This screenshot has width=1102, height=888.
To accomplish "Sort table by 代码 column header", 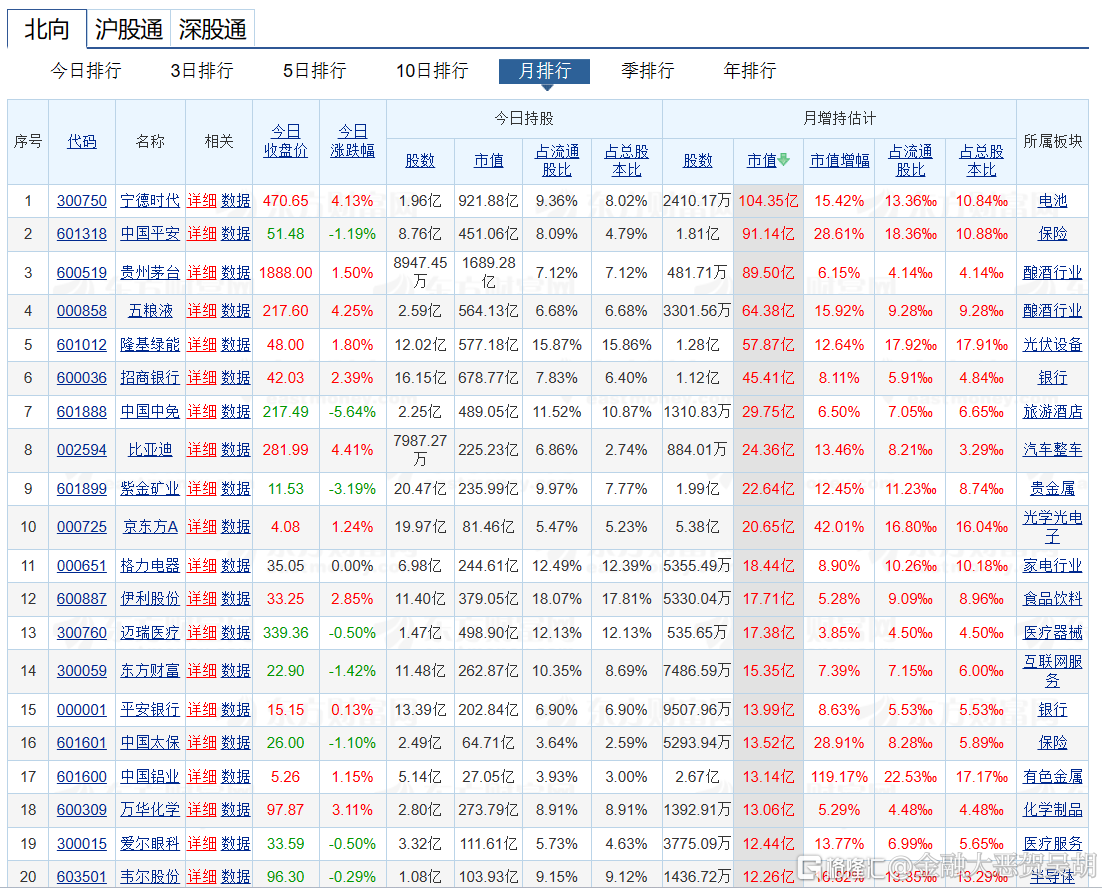I will (82, 141).
